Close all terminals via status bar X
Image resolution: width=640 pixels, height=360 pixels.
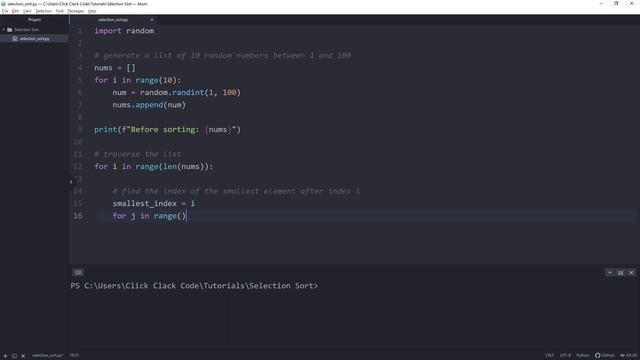tap(23, 356)
